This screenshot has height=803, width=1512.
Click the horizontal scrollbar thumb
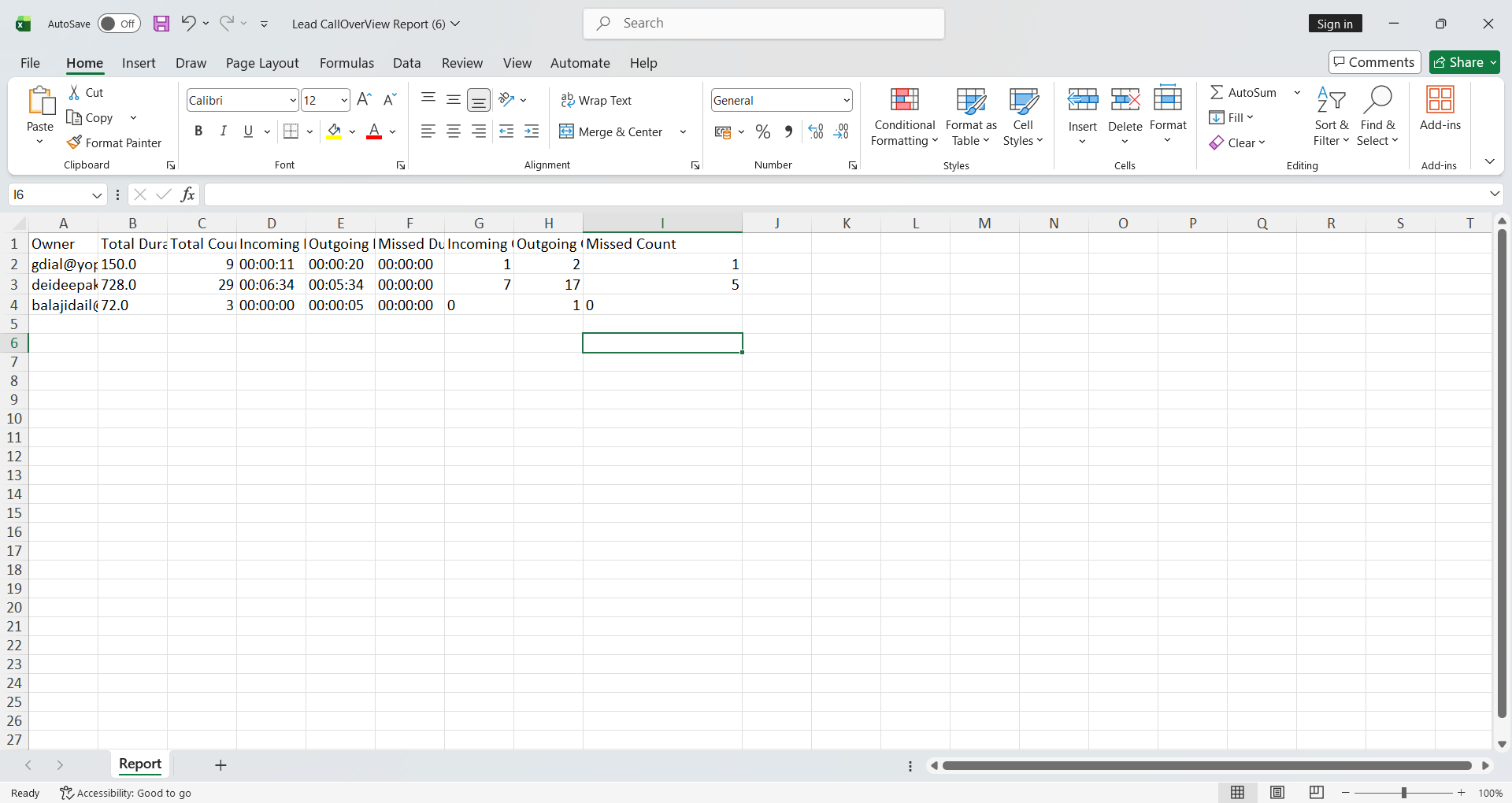coord(1206,765)
